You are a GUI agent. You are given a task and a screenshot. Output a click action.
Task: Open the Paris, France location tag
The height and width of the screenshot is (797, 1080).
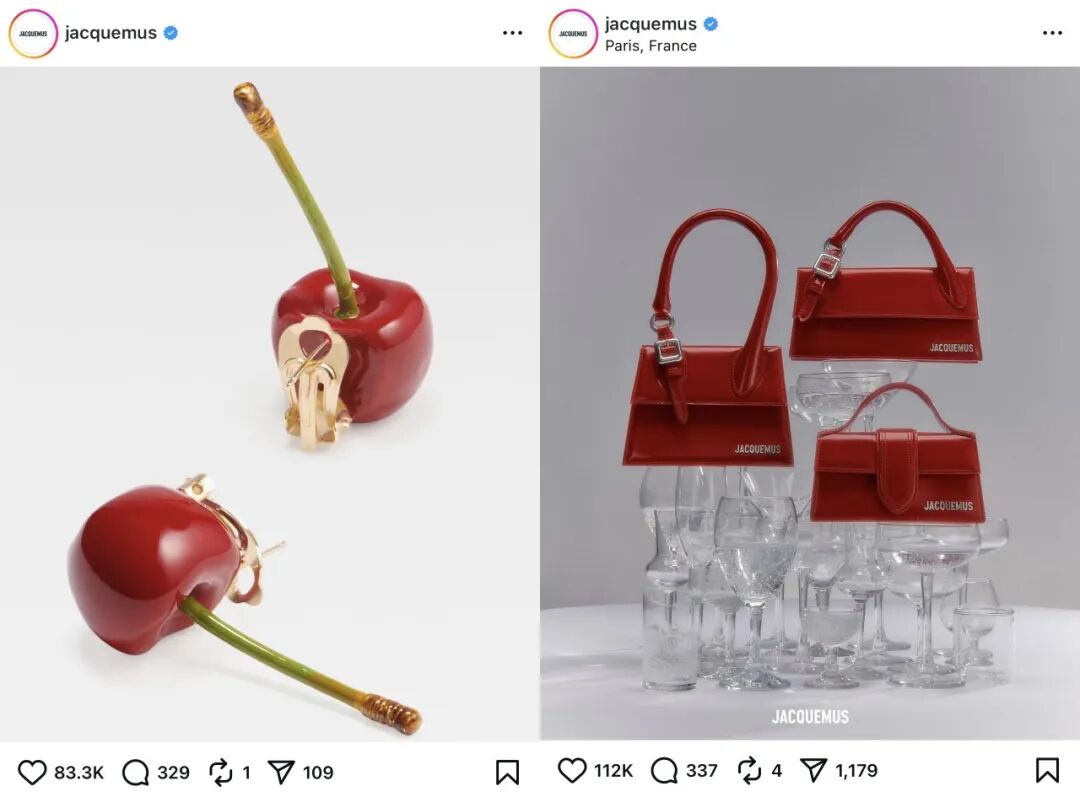pyautogui.click(x=650, y=46)
